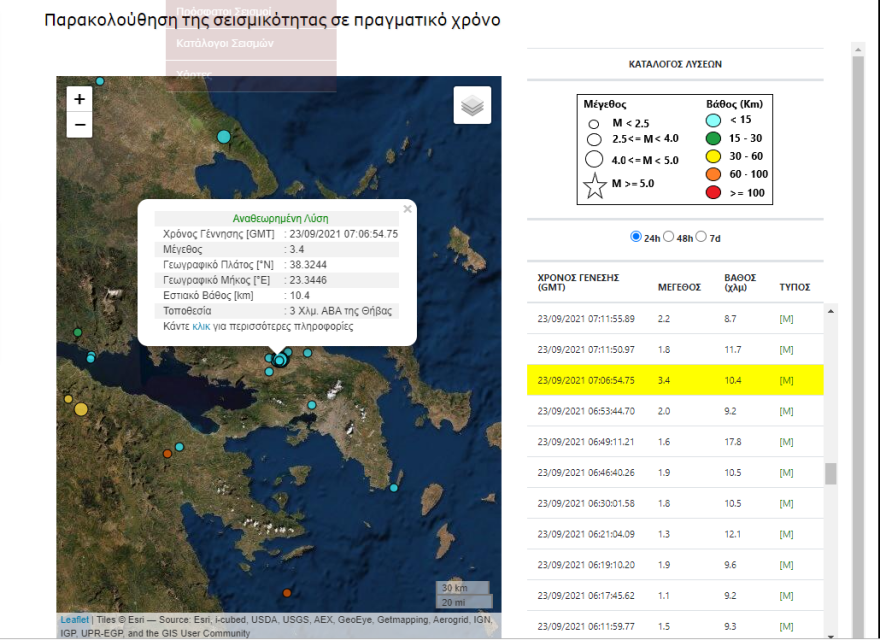This screenshot has height=640, width=880.
Task: Click the 2.5<=M<4.0 magnitude legend circle
Action: 594,139
